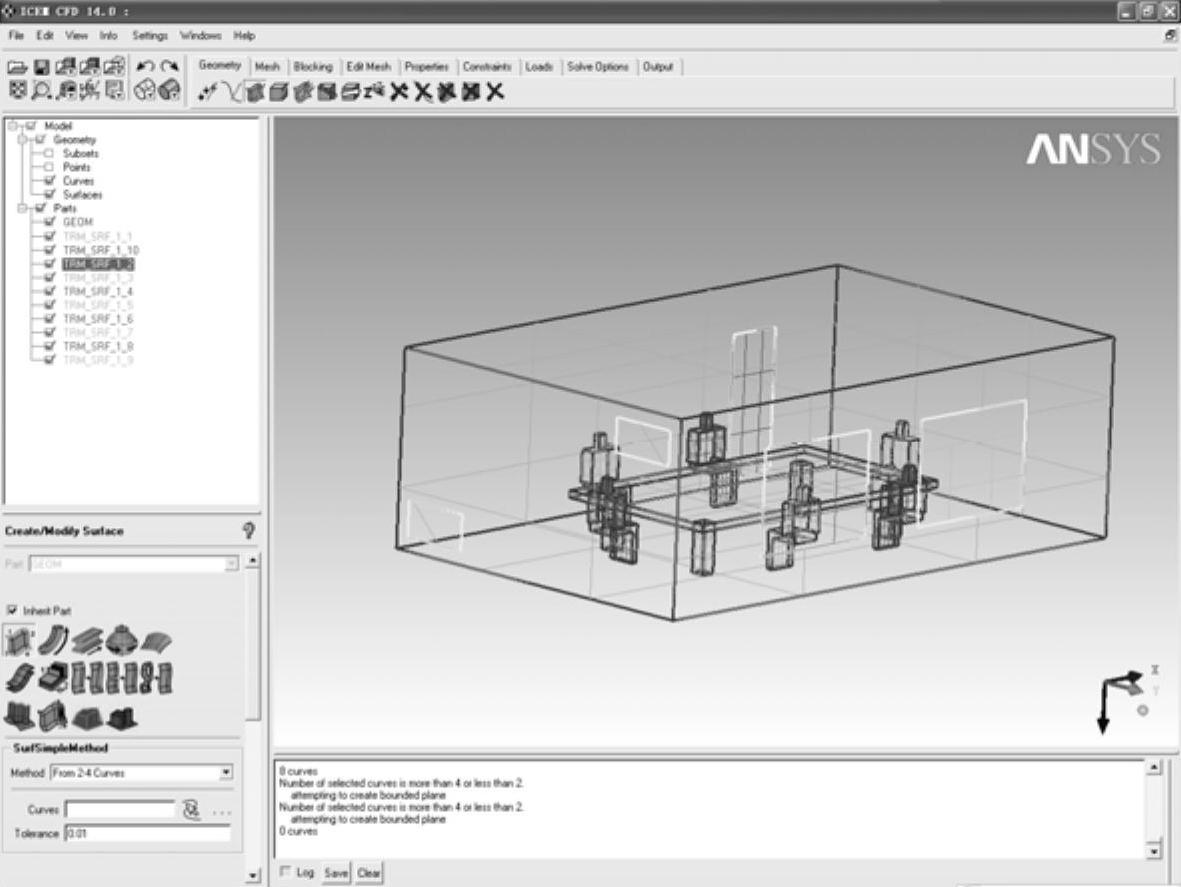This screenshot has height=887, width=1181.
Task: Open the Method dropdown list
Action: pyautogui.click(x=226, y=773)
